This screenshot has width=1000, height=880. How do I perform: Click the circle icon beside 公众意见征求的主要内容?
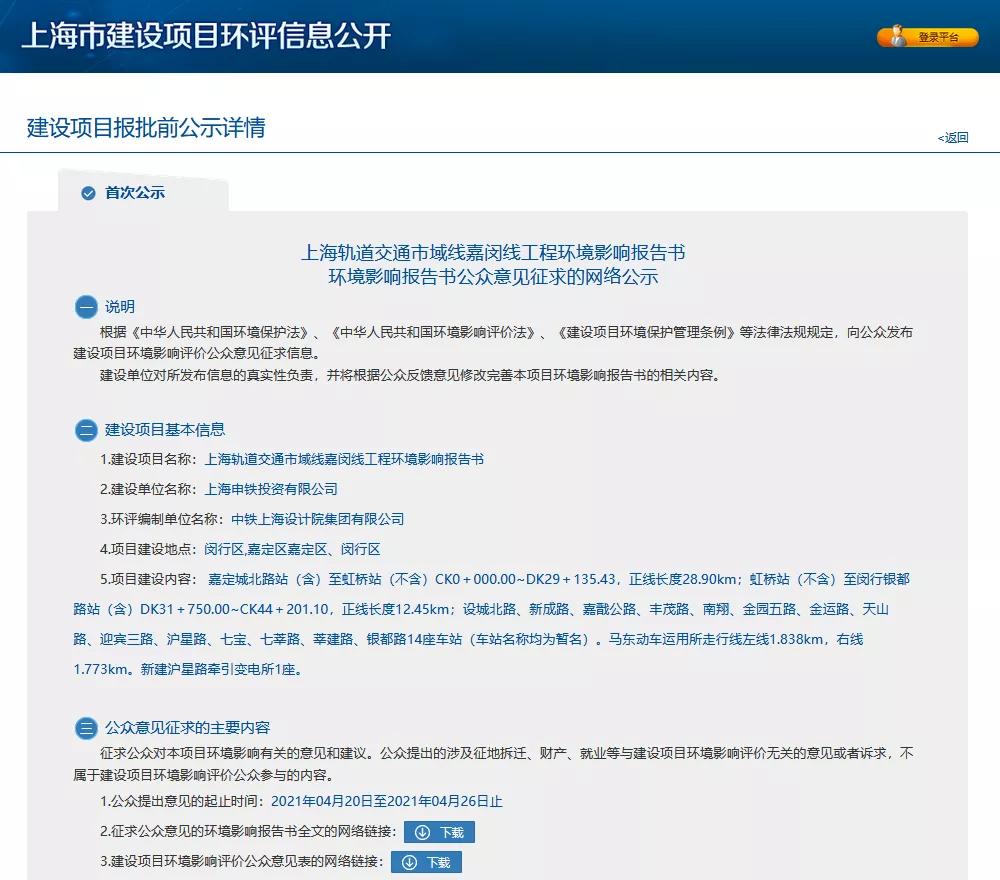coord(86,727)
